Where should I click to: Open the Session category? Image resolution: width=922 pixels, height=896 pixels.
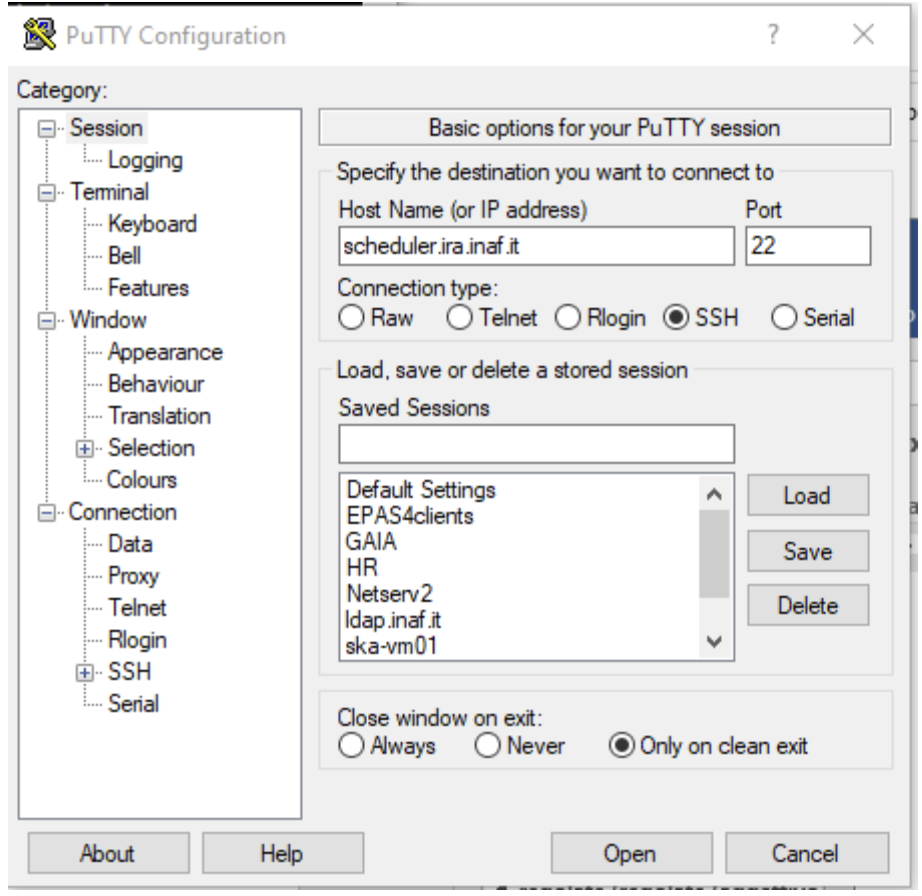106,128
